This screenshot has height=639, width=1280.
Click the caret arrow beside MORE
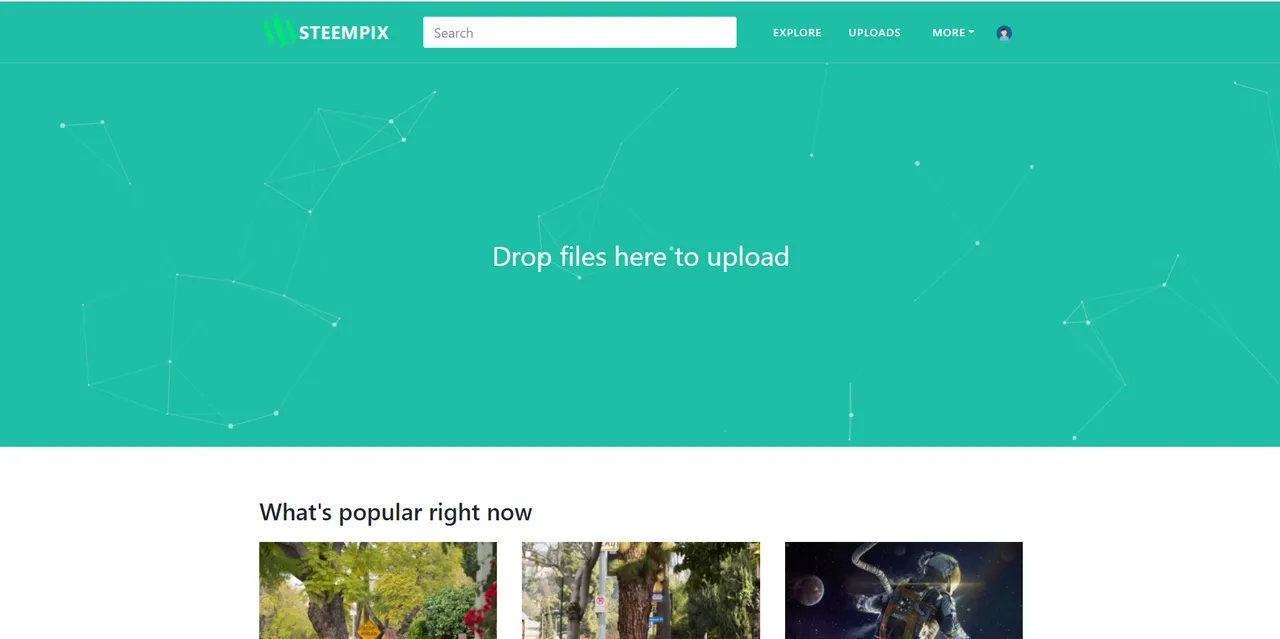pos(971,32)
